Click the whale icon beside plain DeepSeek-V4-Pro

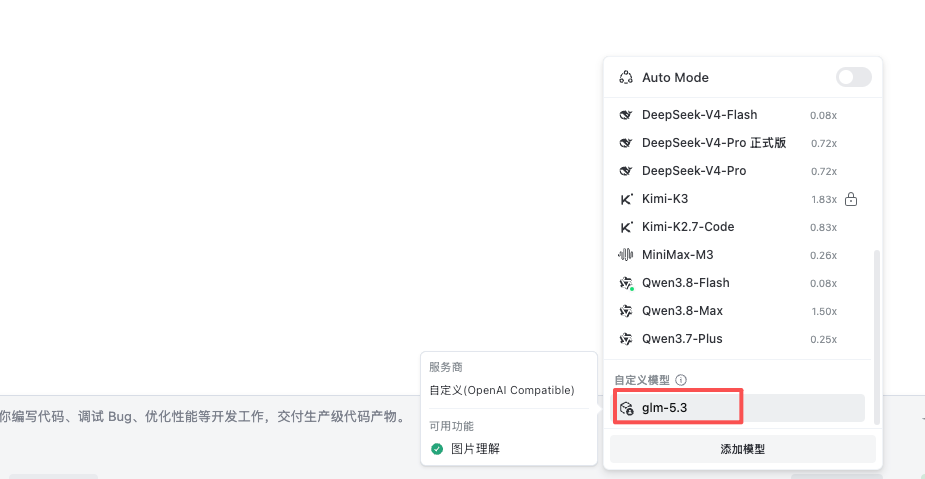point(625,171)
